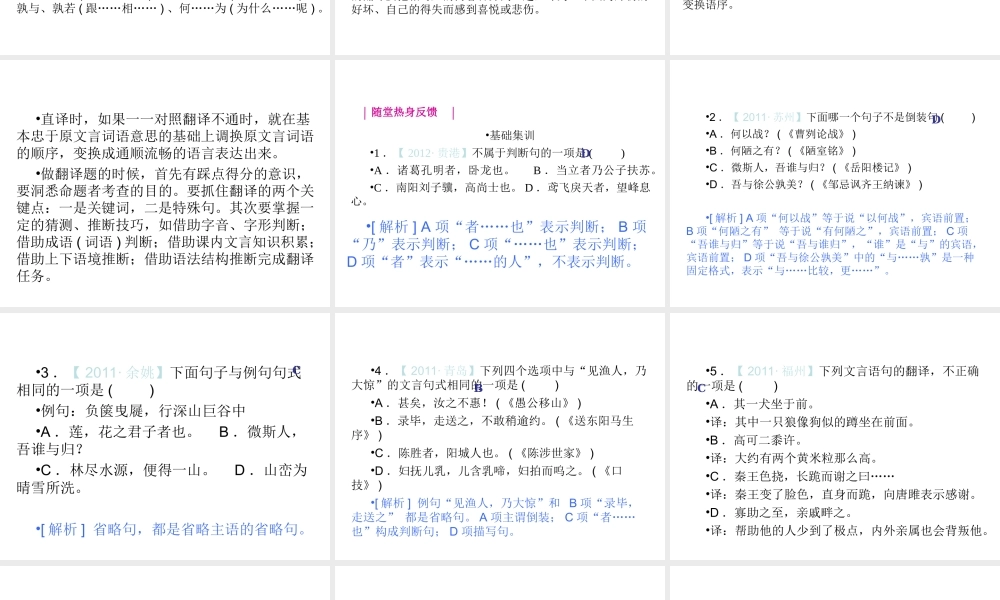Click option D．吾与徐公孰美？

tap(814, 184)
